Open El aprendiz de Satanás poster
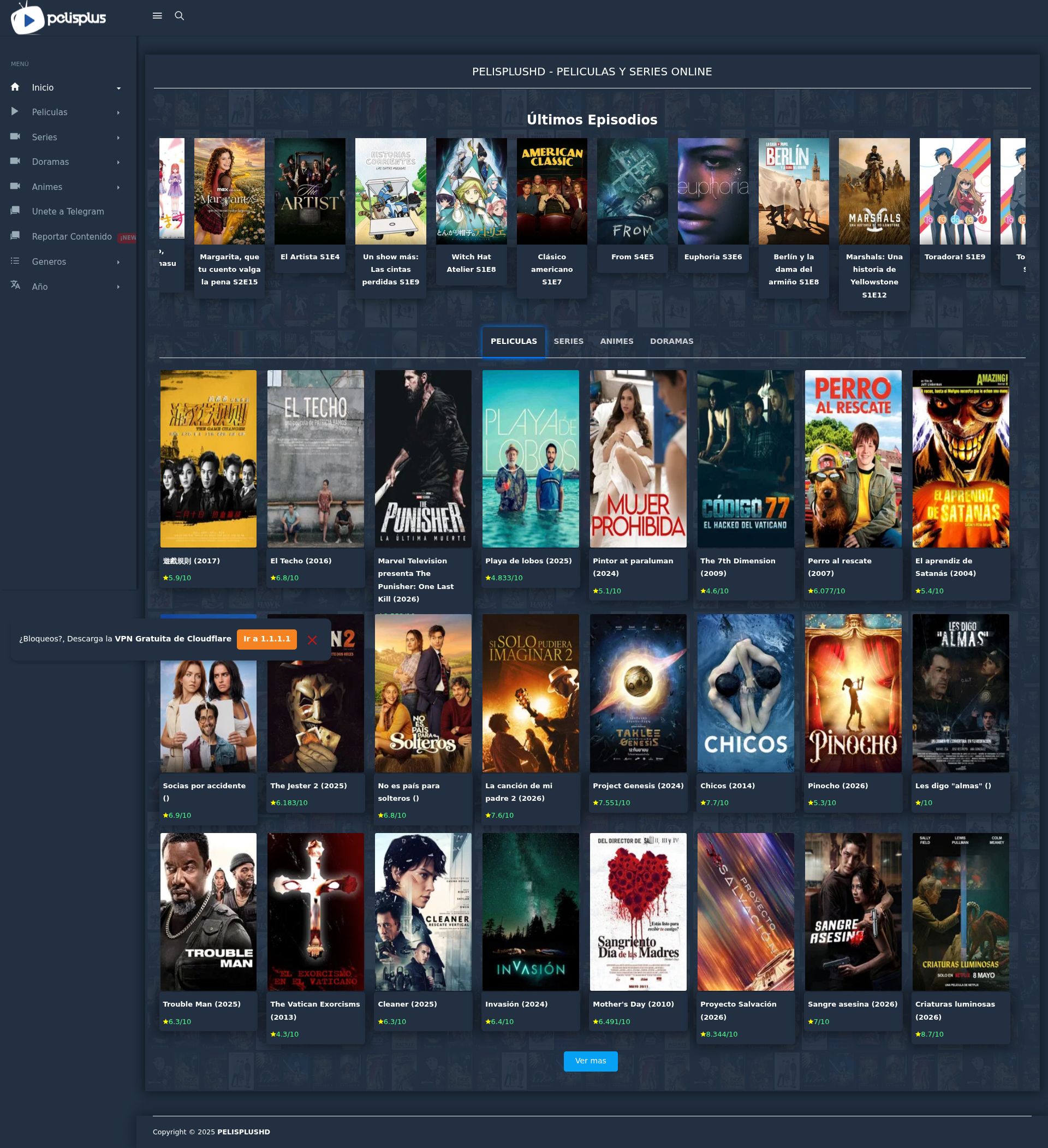 coord(960,459)
